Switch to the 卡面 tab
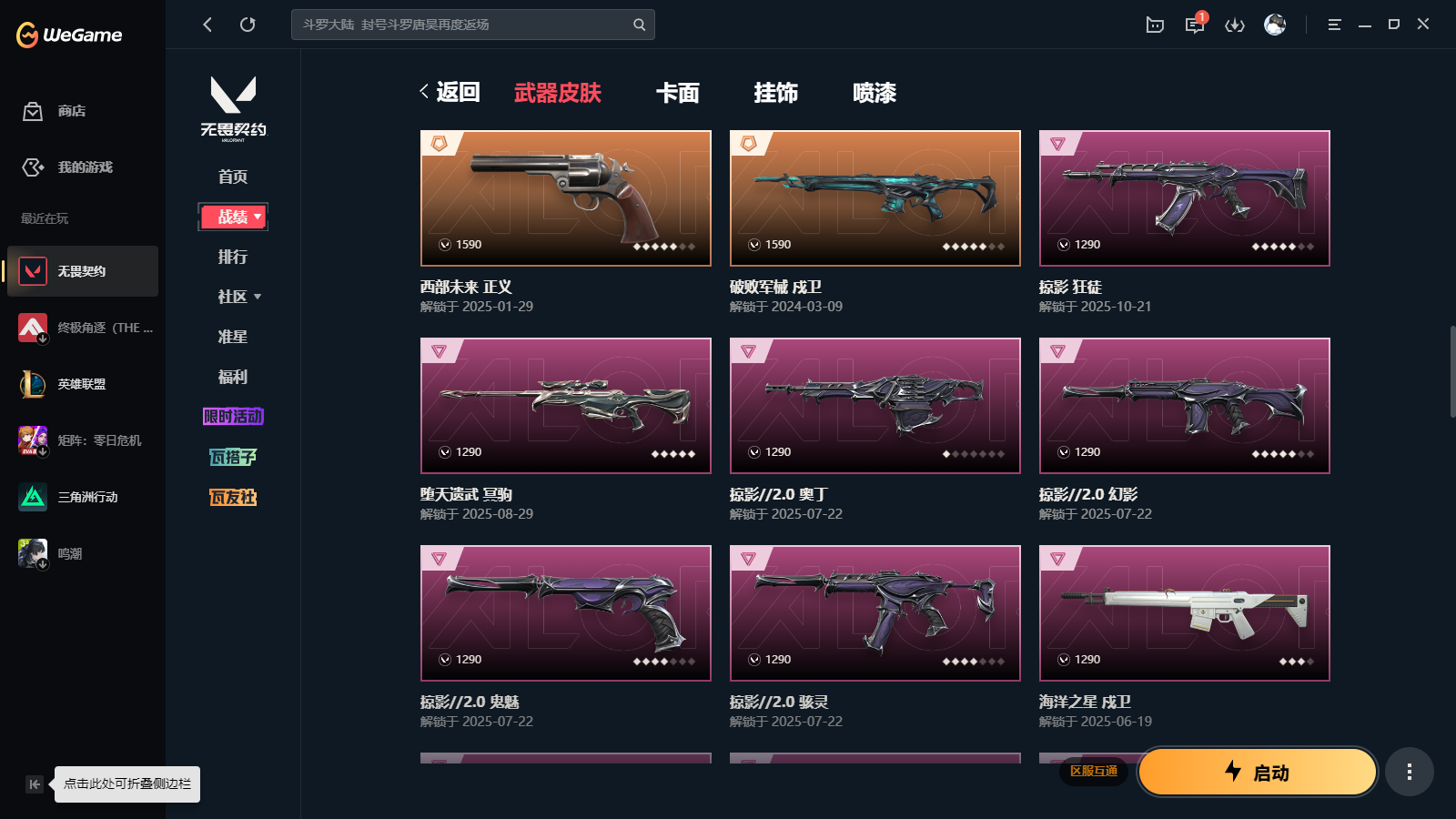Viewport: 1456px width, 819px height. (x=678, y=93)
